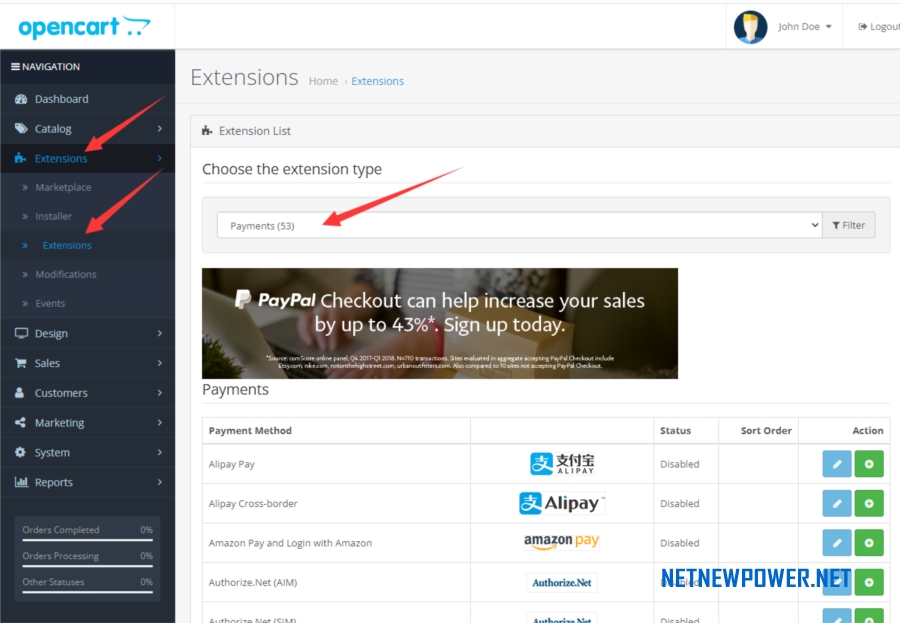Click the Sales cart icon
Viewport: 900px width, 623px height.
point(21,363)
